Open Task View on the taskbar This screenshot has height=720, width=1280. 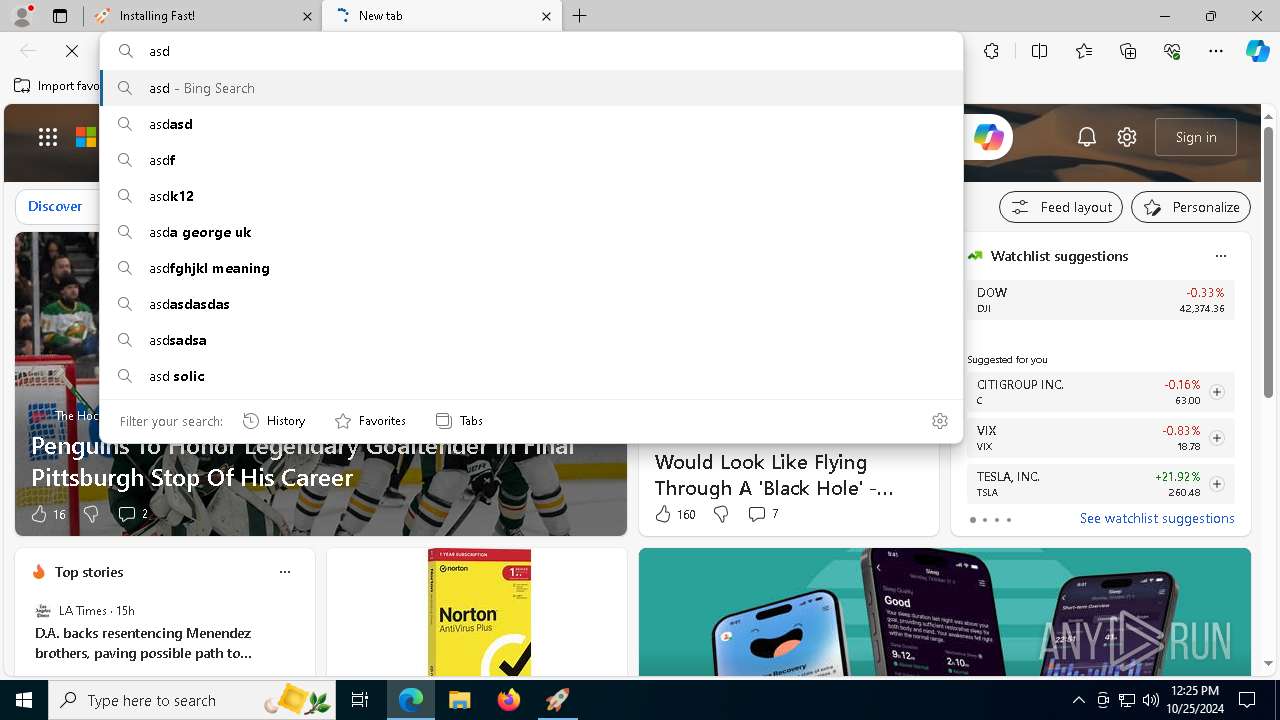pos(360,700)
